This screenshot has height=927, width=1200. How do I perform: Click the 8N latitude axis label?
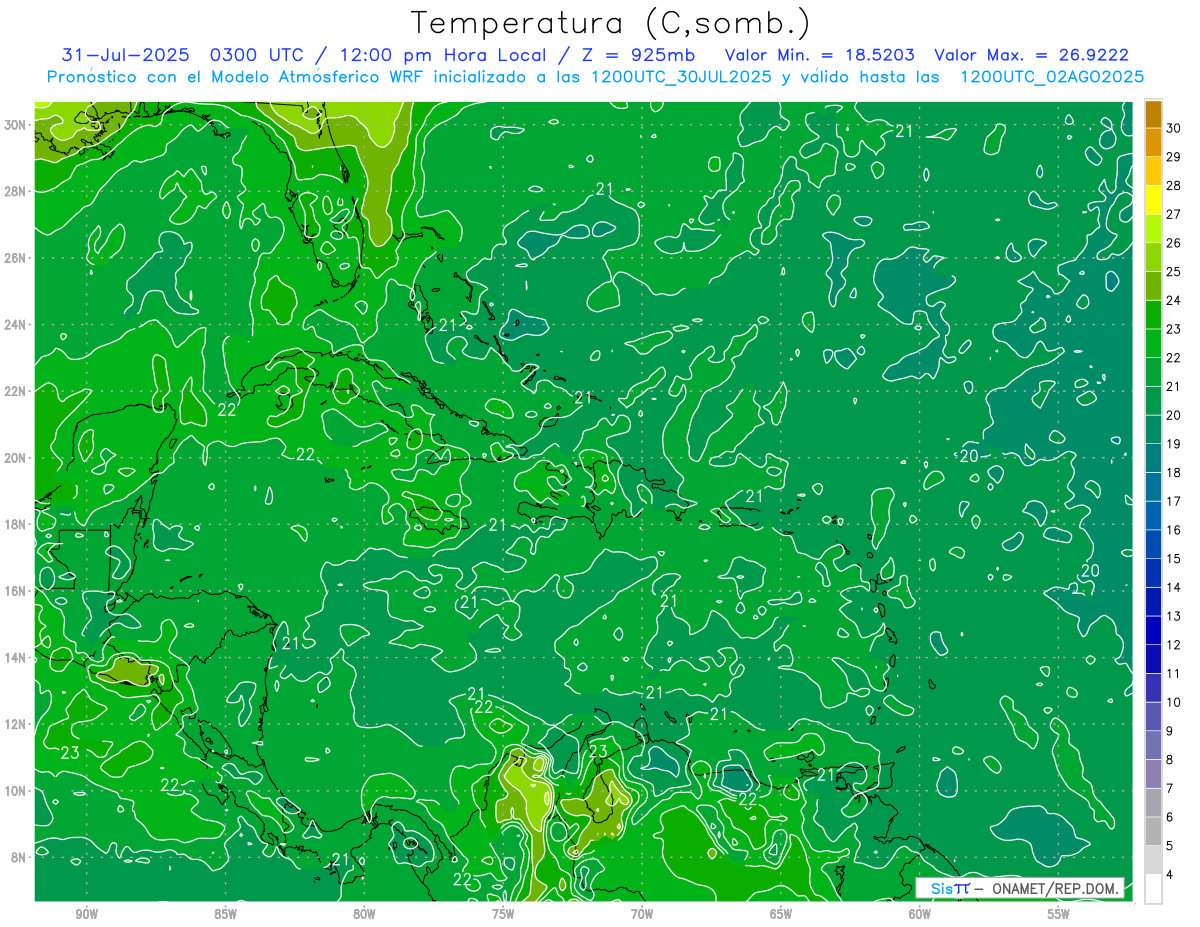pos(19,857)
